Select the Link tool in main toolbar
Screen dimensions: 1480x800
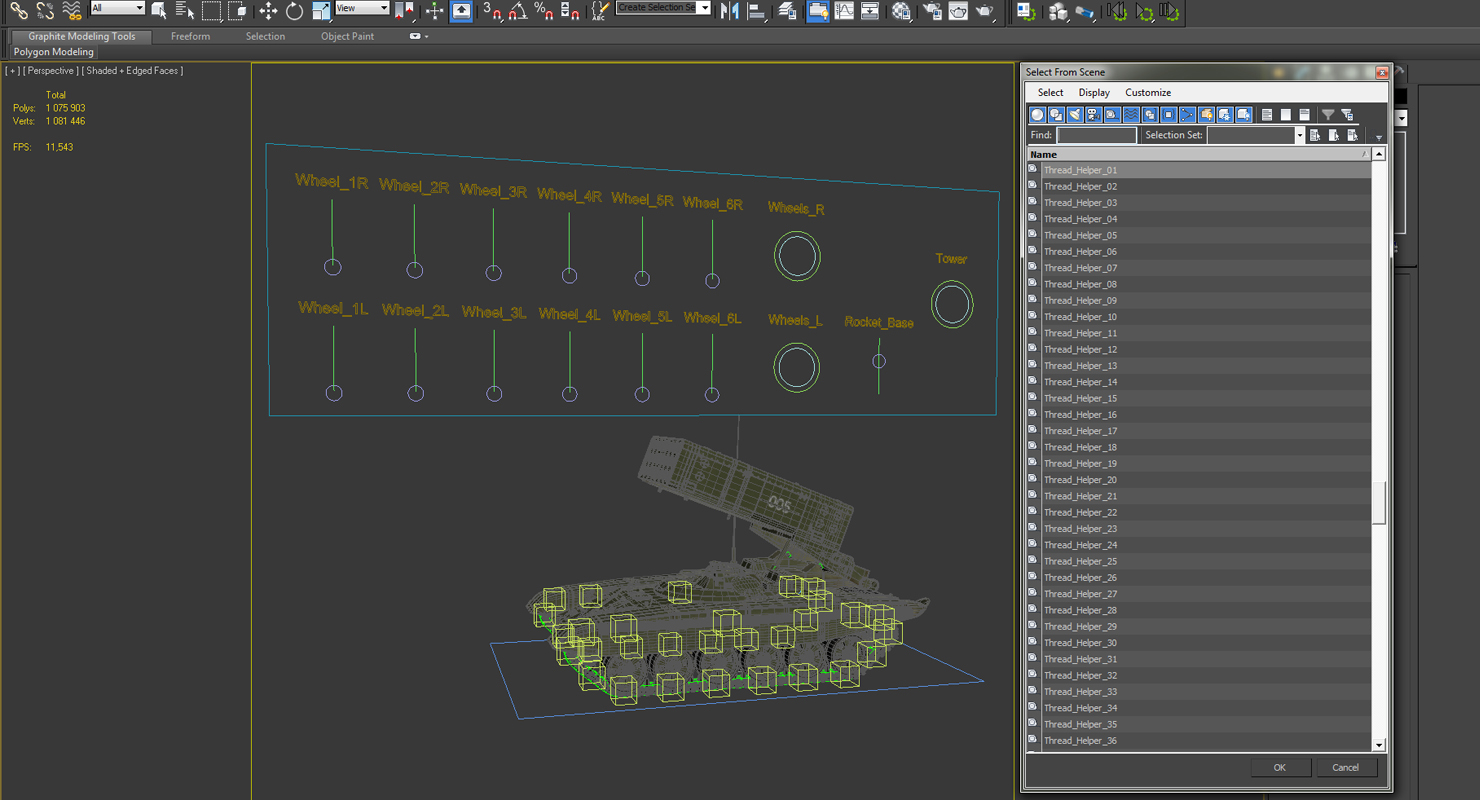(x=19, y=10)
